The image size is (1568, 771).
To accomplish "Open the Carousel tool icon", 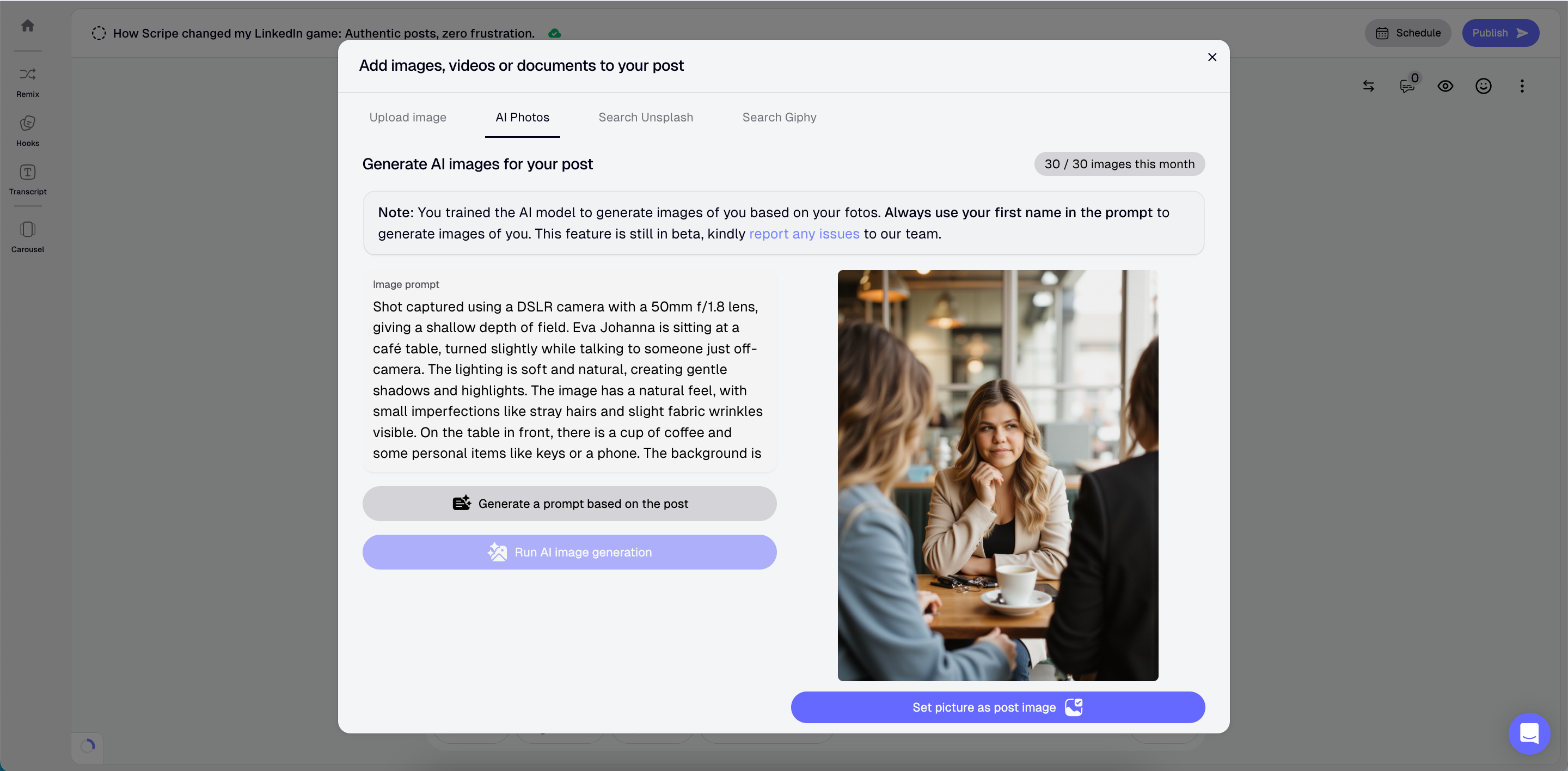I will (x=27, y=237).
